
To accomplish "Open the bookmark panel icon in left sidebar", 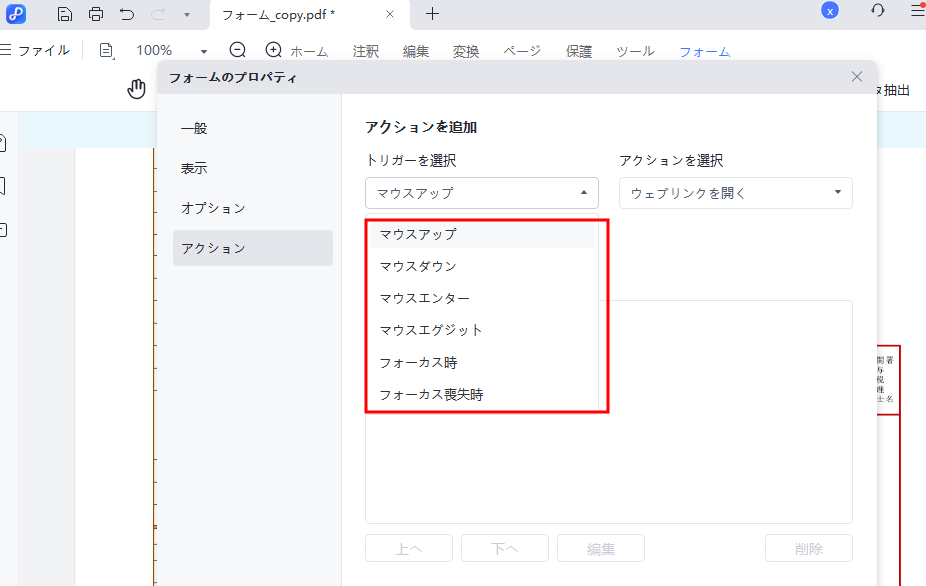I will click(x=4, y=185).
